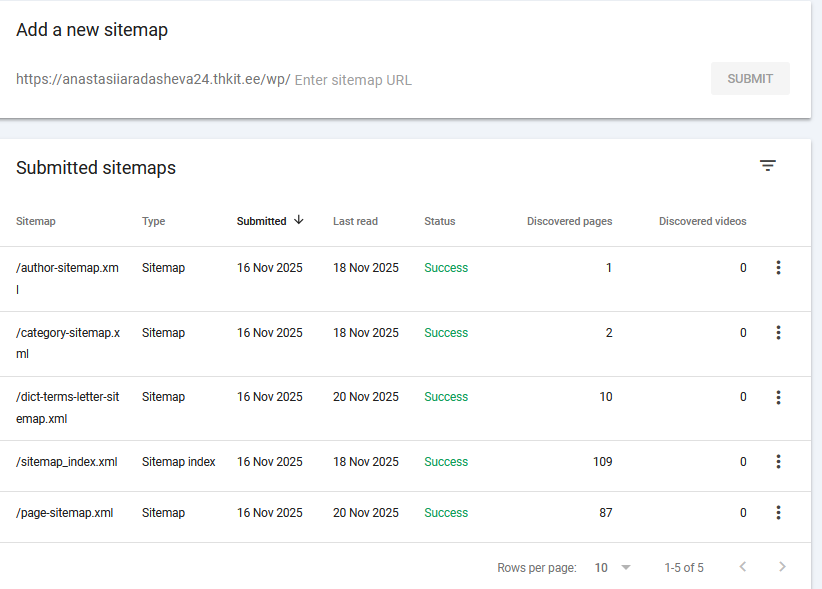Click the Submitted column sort arrow

[x=299, y=221]
